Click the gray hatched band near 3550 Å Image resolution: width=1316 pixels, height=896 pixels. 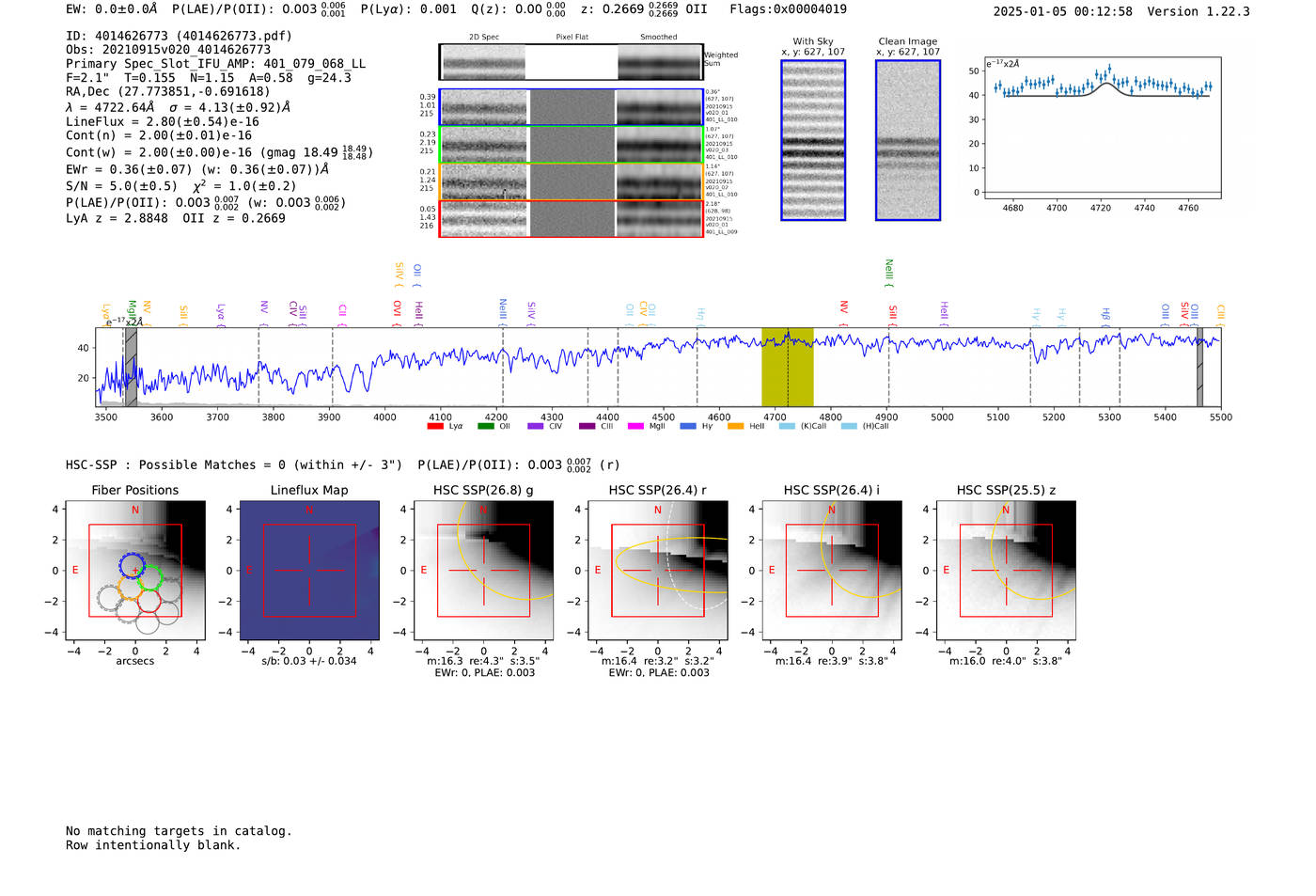coord(131,368)
